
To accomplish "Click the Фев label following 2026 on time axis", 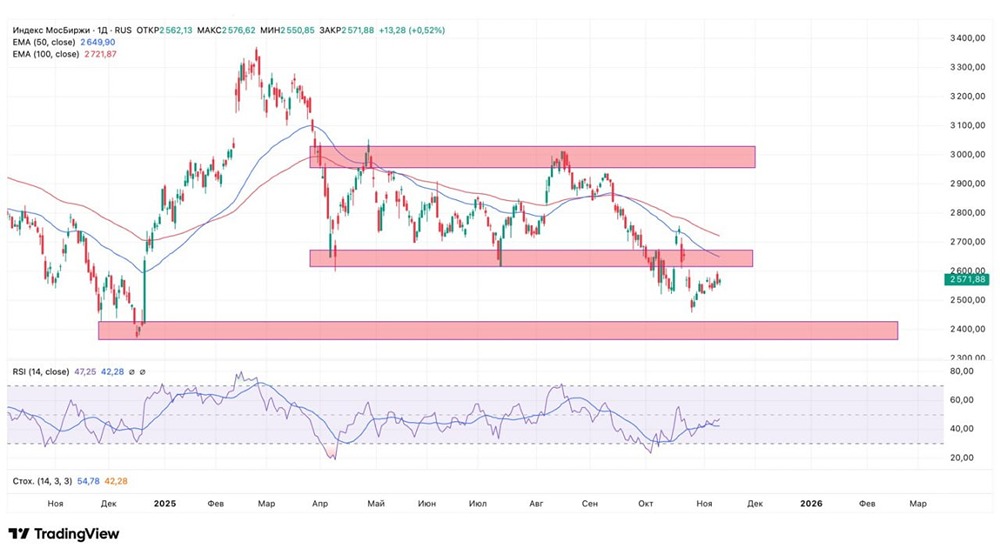I will [x=867, y=503].
